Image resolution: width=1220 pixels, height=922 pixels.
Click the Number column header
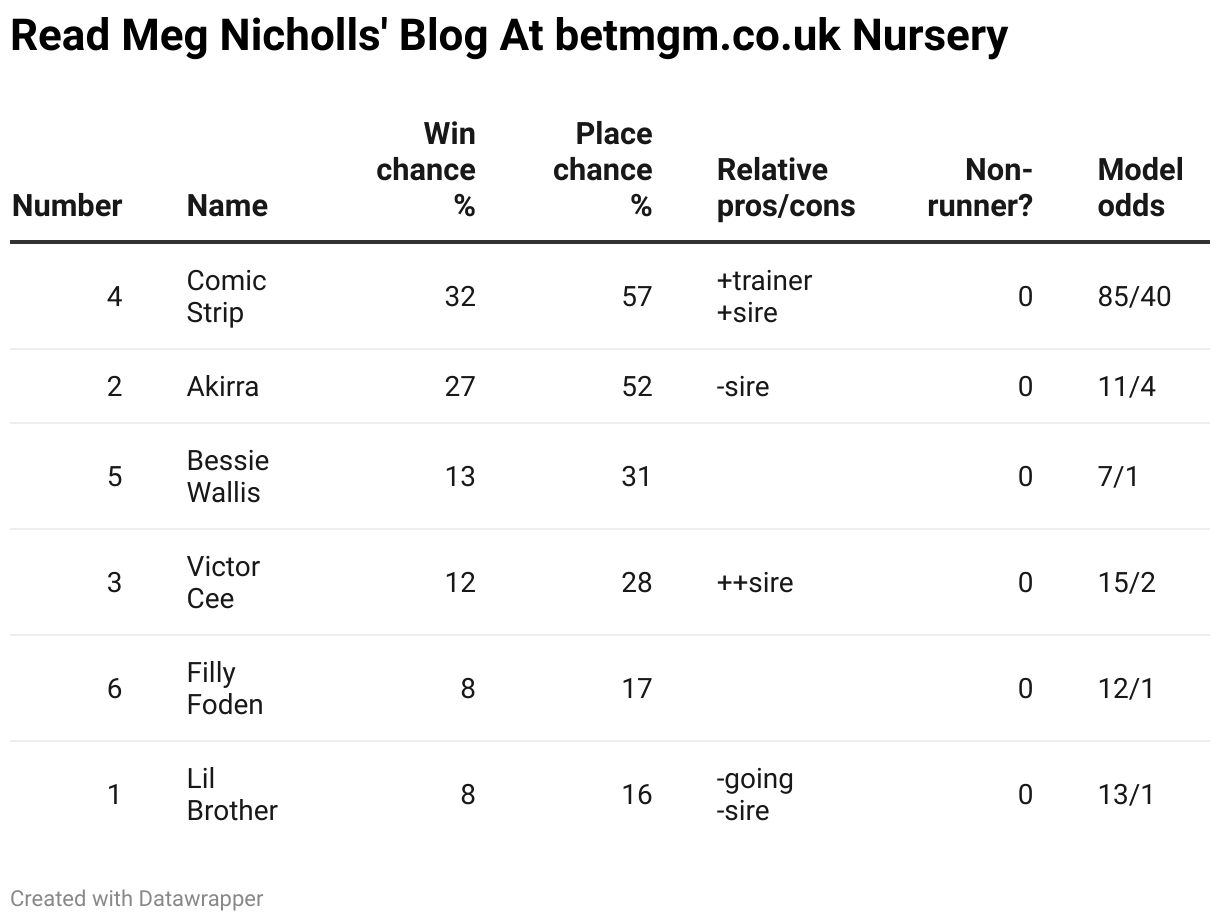(x=67, y=206)
